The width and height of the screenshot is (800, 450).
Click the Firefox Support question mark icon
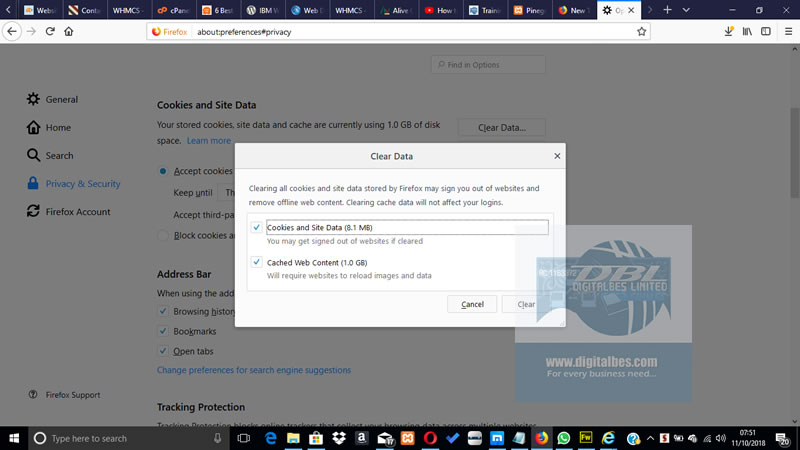pos(33,394)
